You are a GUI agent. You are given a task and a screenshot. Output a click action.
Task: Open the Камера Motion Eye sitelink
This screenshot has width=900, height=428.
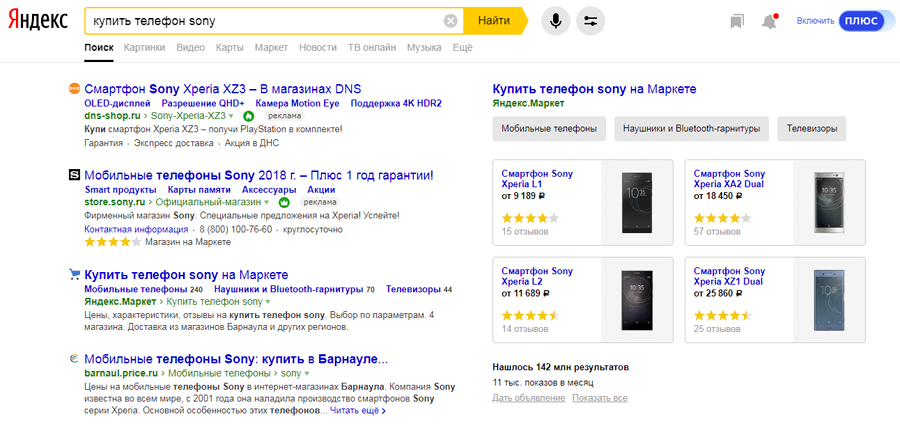point(297,103)
